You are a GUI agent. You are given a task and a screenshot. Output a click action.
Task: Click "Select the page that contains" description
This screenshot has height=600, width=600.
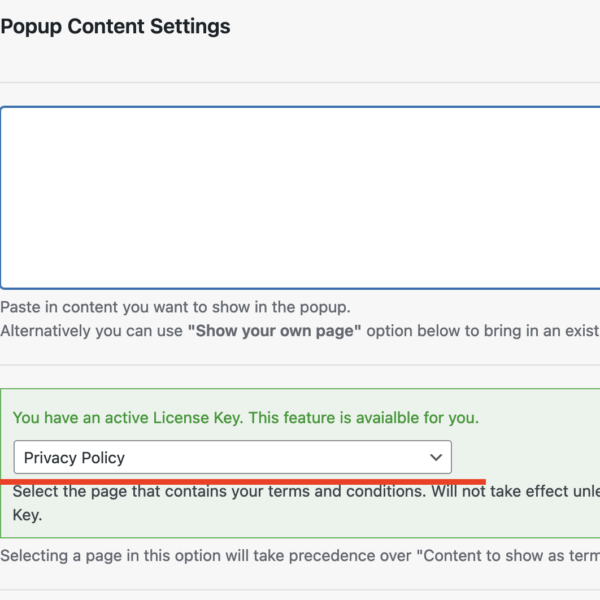[137, 492]
